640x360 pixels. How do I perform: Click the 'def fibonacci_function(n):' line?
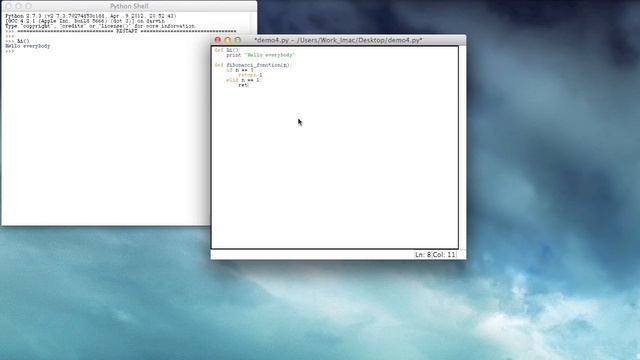point(252,65)
